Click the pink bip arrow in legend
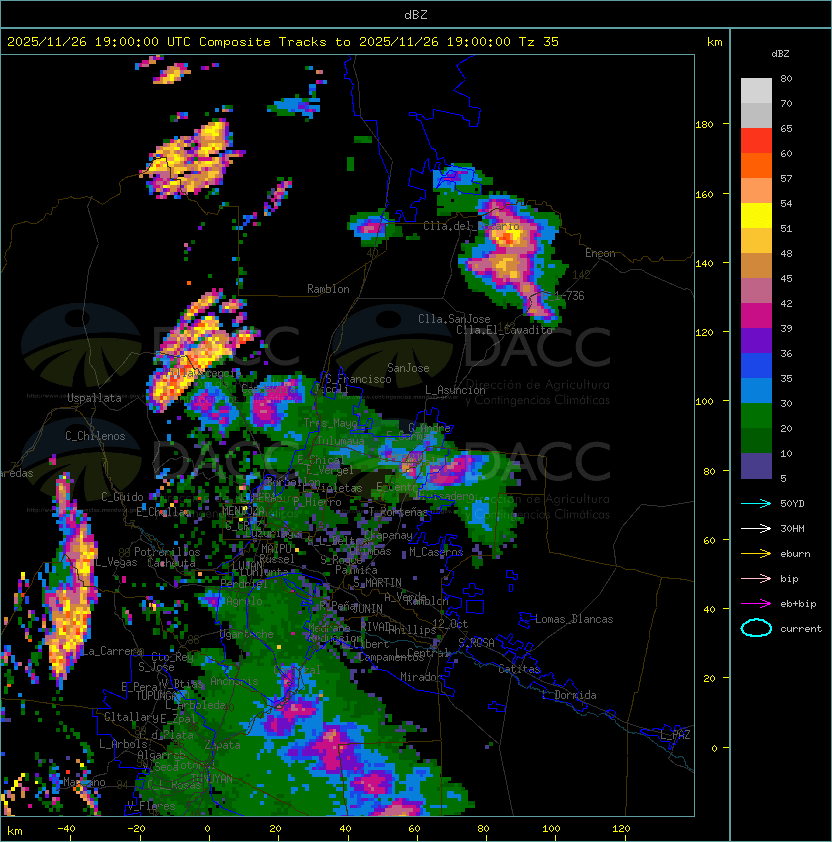Image resolution: width=832 pixels, height=842 pixels. pyautogui.click(x=756, y=578)
